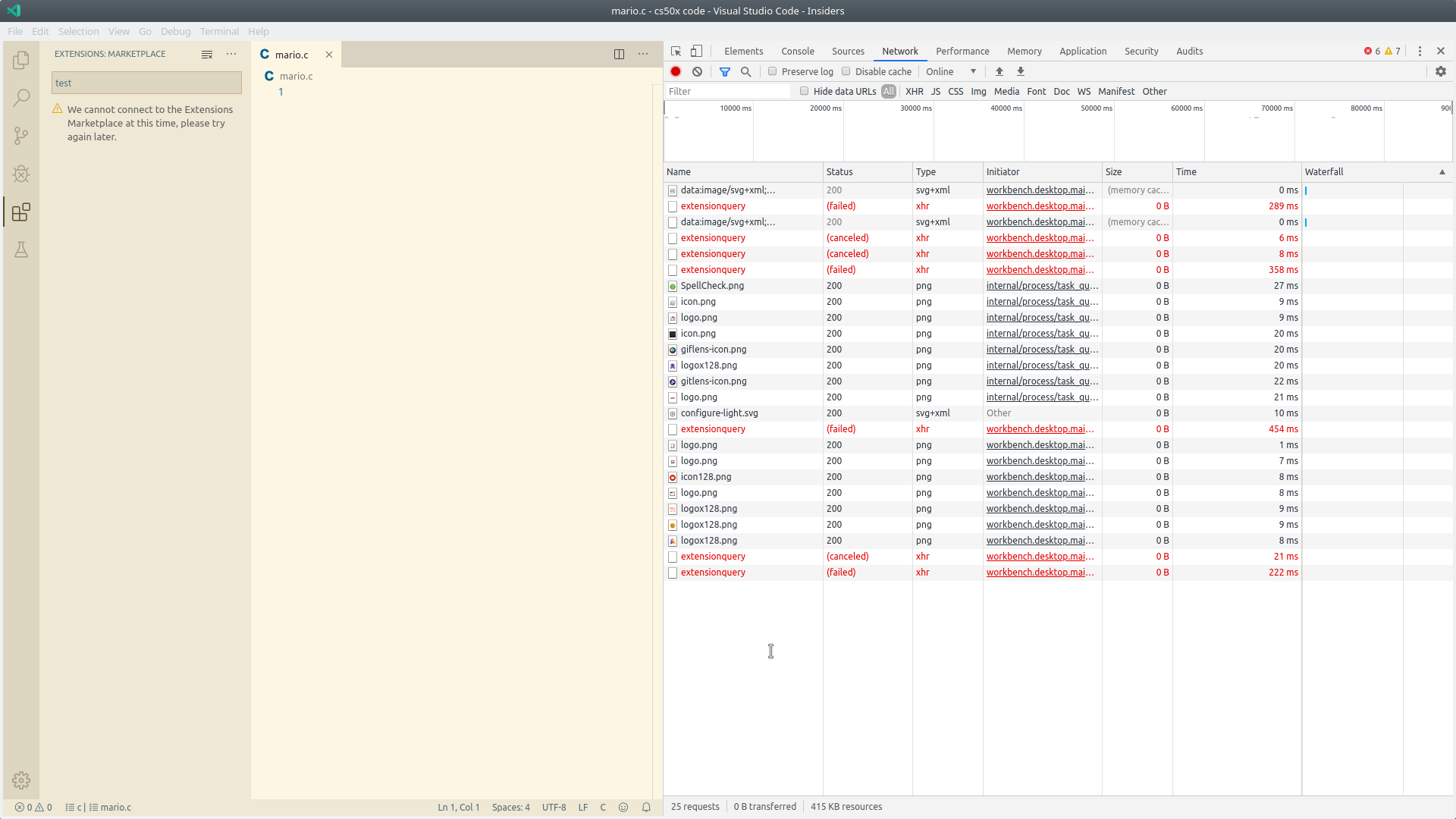
Task: Check the Hide data URLs option
Action: (805, 91)
